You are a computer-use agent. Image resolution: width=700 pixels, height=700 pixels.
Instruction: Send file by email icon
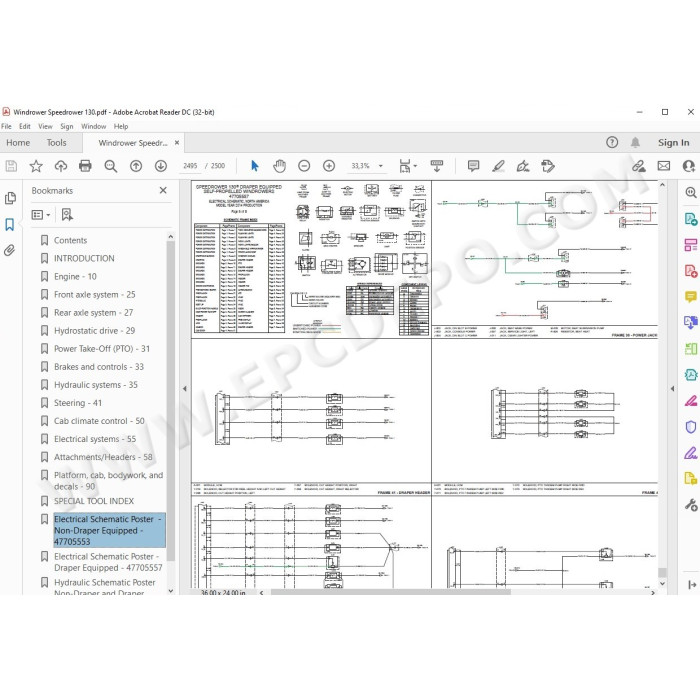coord(664,166)
